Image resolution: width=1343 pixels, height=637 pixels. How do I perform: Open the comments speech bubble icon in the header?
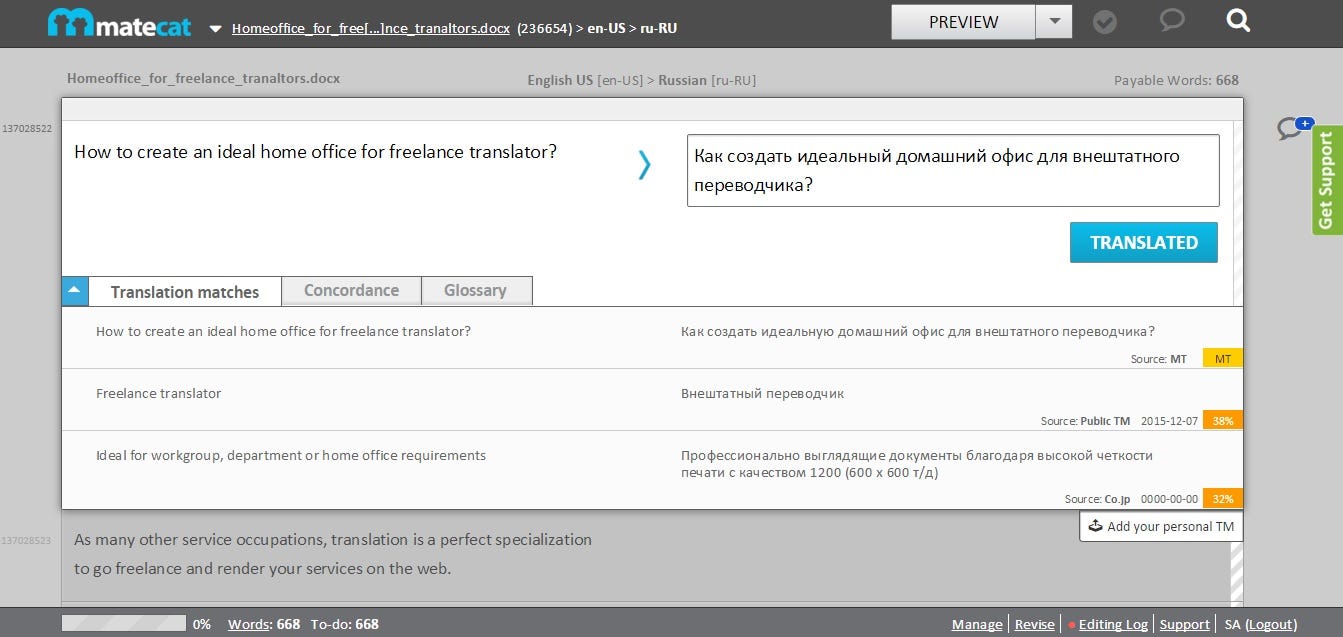pos(1171,21)
